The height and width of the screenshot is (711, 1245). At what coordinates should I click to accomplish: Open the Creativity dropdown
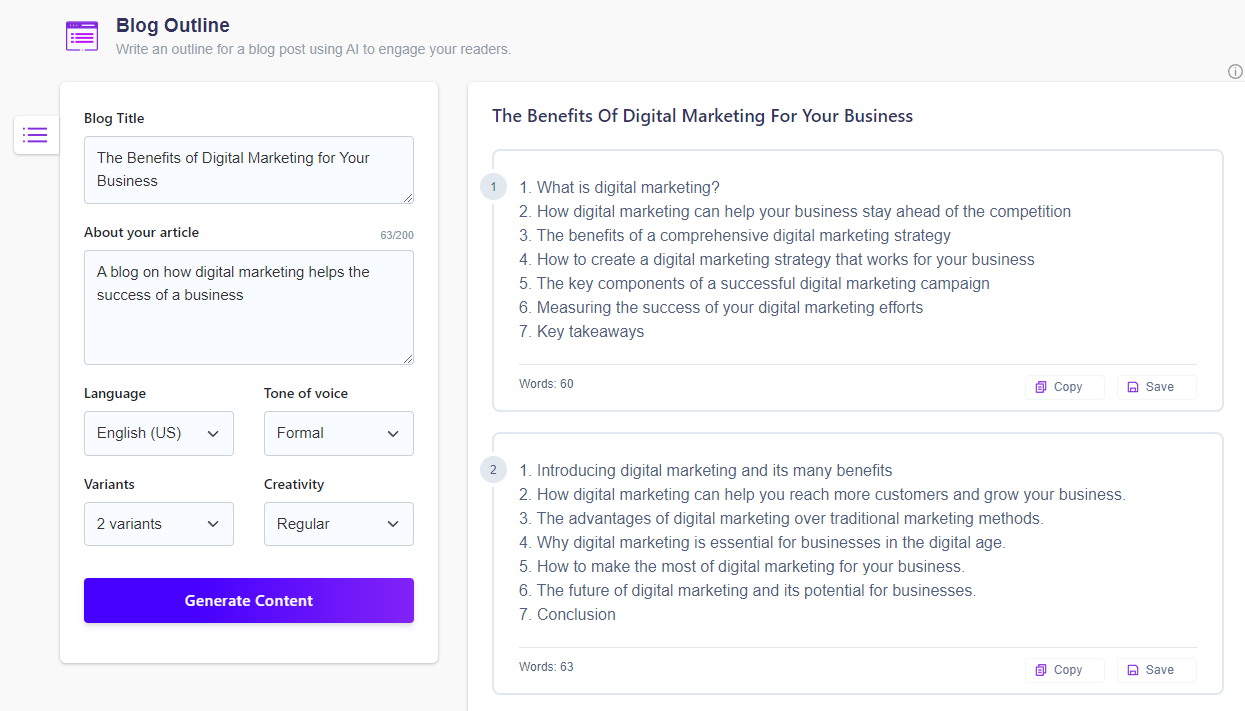tap(338, 523)
